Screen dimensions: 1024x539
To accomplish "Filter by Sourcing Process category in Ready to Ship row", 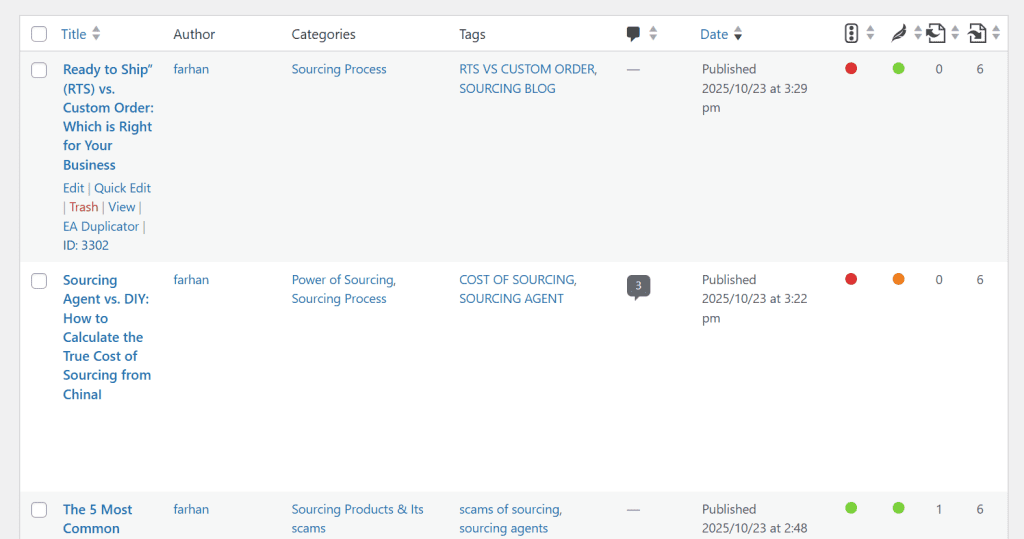I will 339,69.
